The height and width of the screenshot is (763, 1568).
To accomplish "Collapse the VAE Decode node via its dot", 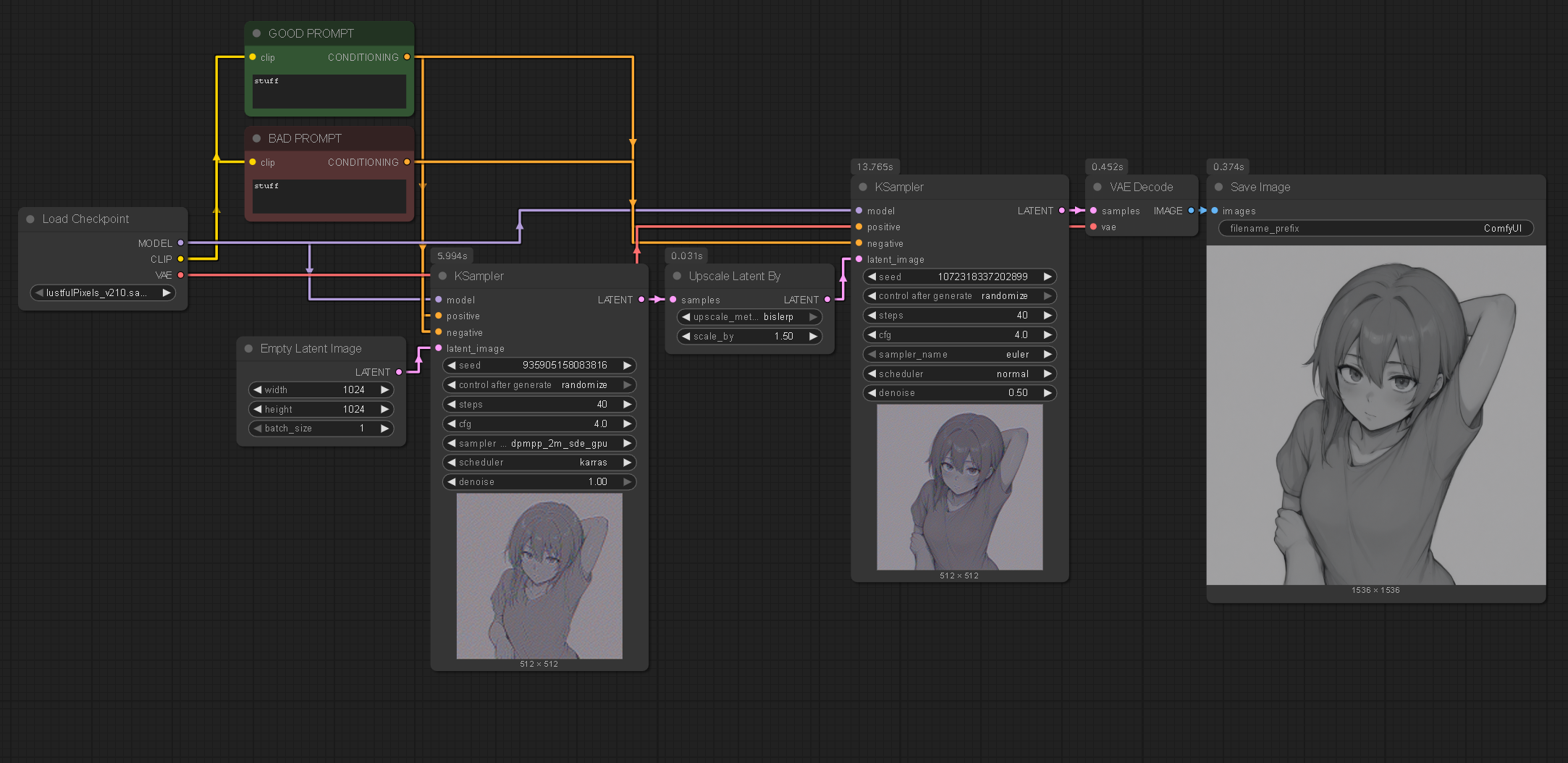I will [x=1097, y=187].
